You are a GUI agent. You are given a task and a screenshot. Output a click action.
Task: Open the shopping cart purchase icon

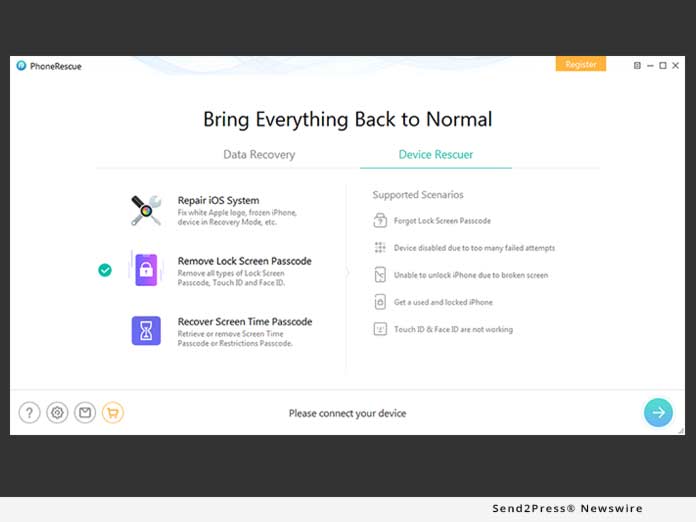click(113, 412)
